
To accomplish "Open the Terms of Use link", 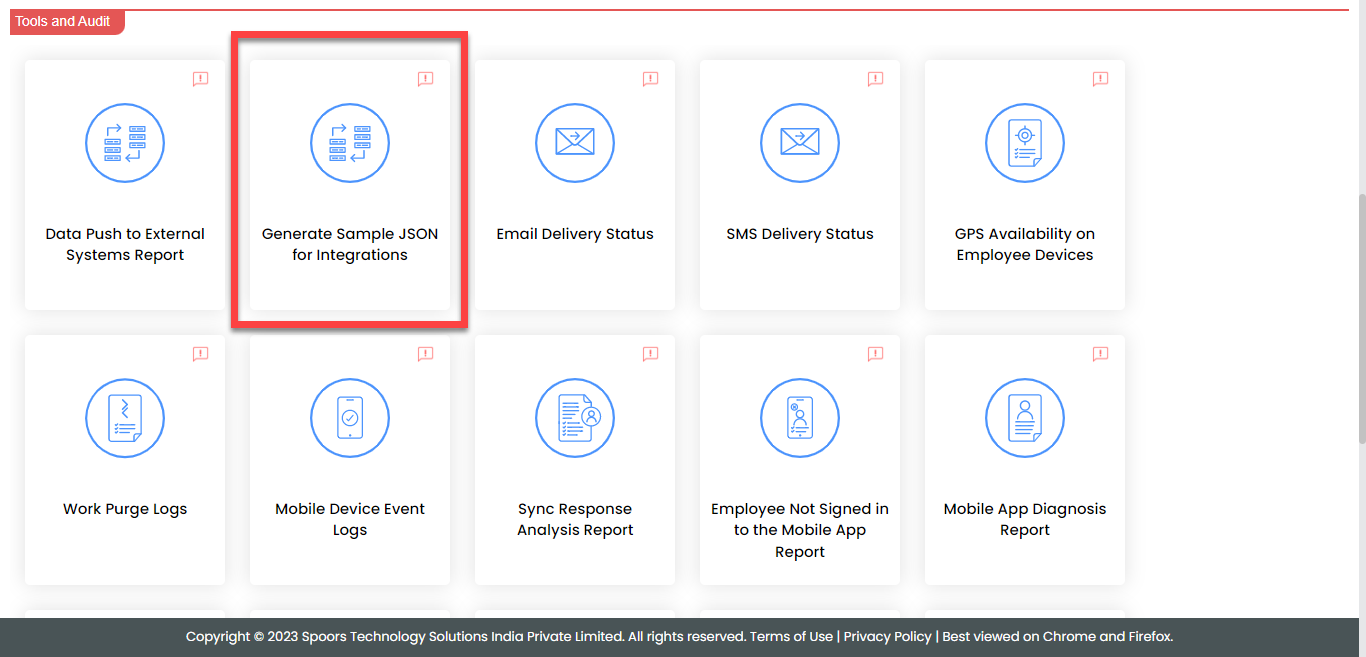I will coord(791,637).
